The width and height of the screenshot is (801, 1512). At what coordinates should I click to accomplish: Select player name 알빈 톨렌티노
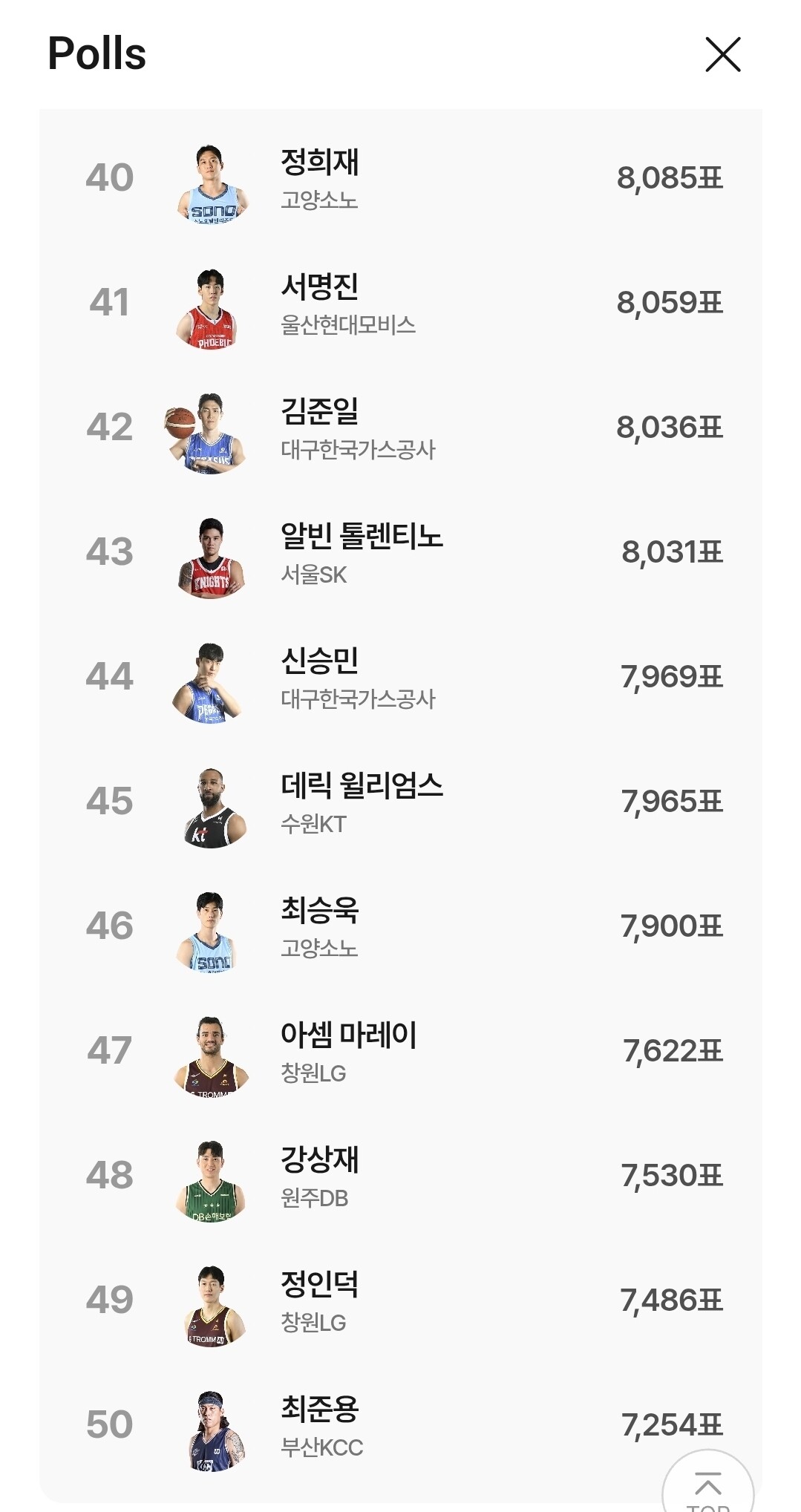pos(362,536)
